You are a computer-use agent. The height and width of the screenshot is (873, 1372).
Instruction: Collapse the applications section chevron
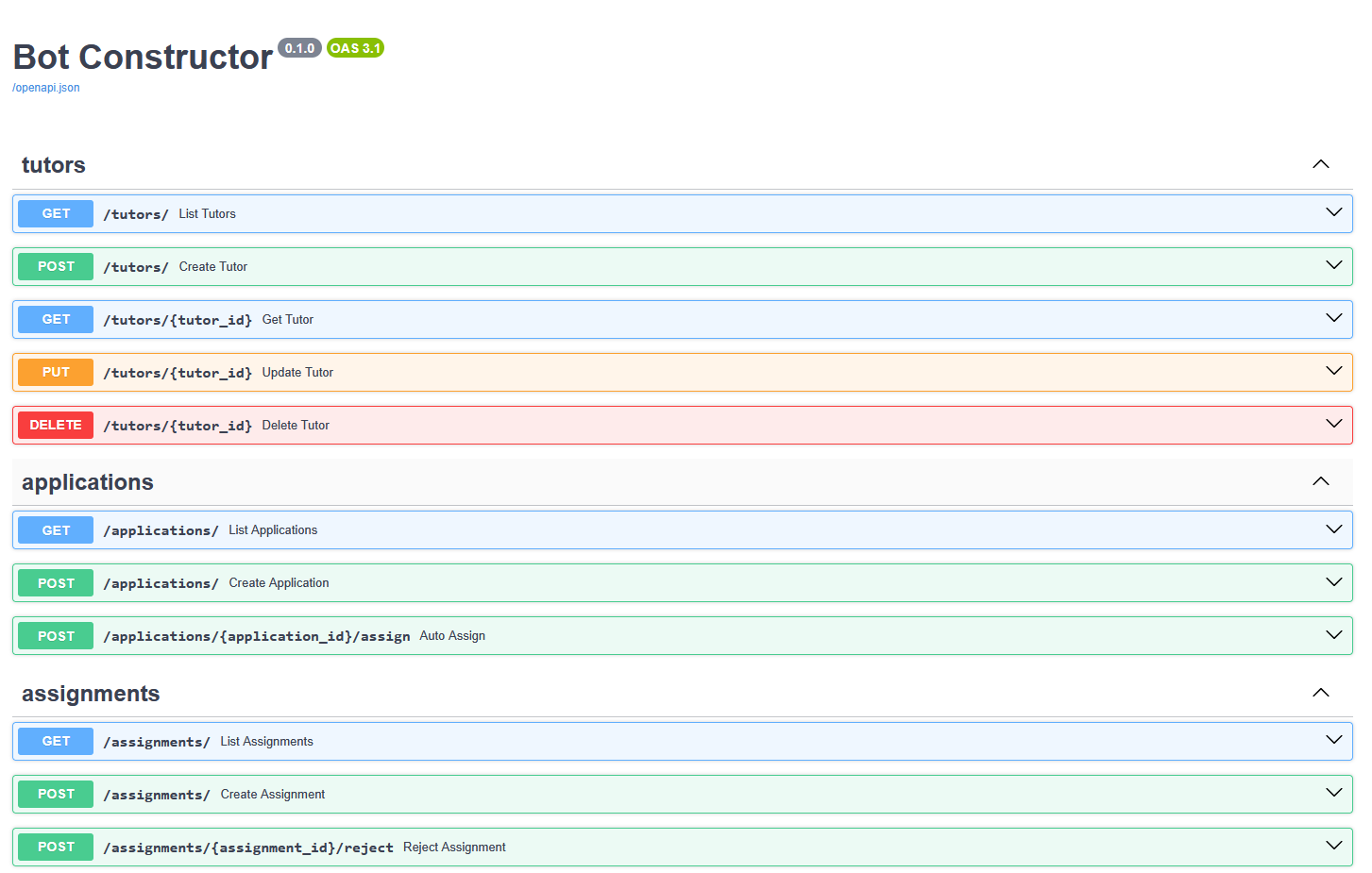coord(1320,481)
